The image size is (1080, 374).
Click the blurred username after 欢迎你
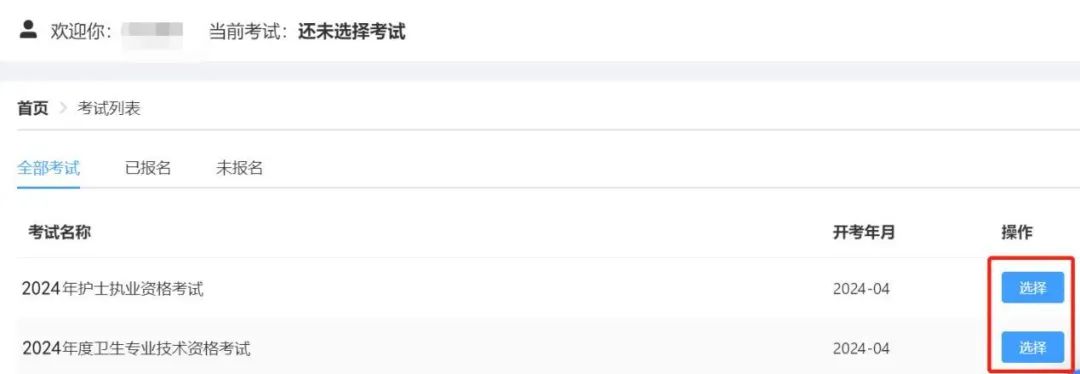[152, 30]
